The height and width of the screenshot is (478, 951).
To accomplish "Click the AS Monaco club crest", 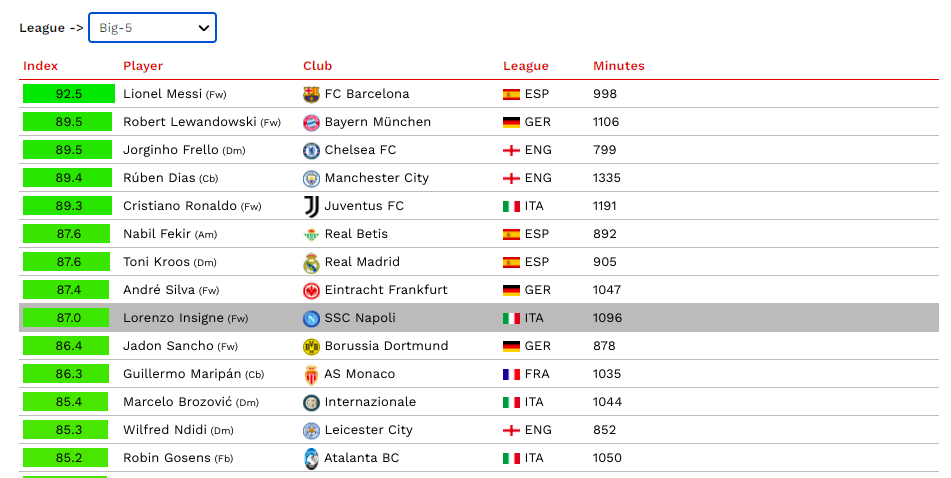I will tap(311, 374).
